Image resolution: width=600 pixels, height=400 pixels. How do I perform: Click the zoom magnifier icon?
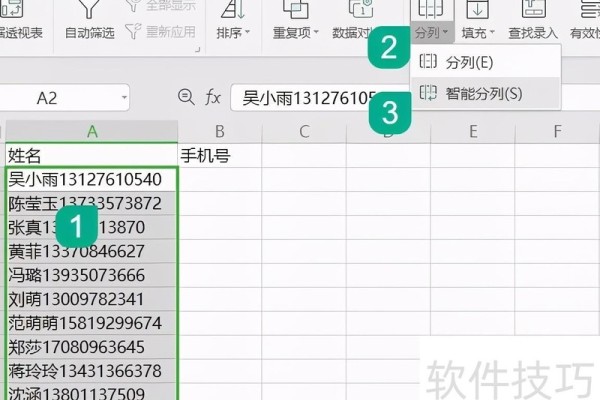click(186, 96)
